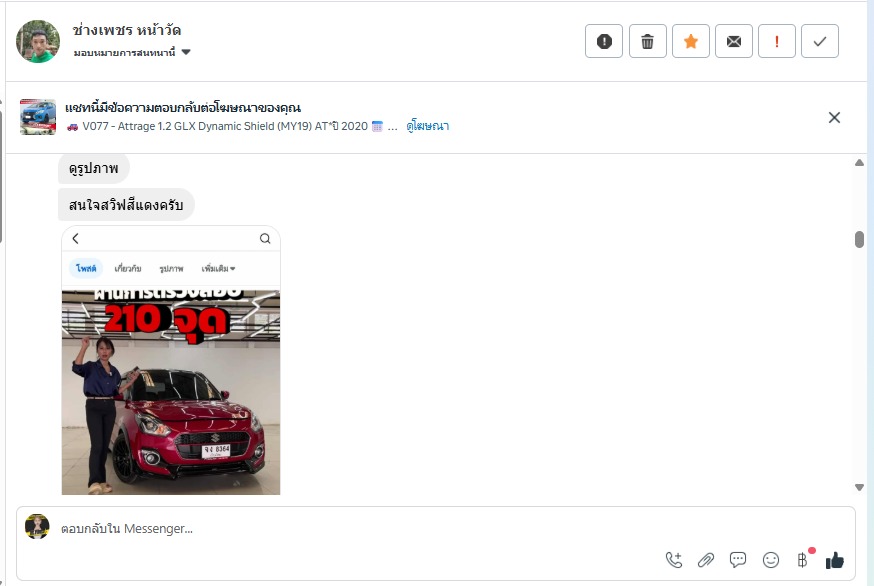Select เกี่ยวกับ tab in shared screenshot
Screen dimensions: 874x586
128,269
